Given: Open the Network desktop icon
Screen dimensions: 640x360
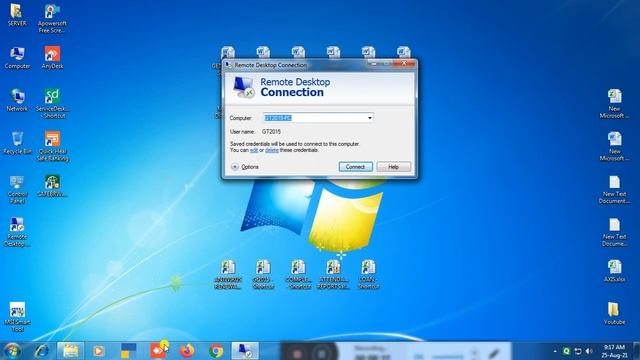Looking at the screenshot, I should tap(17, 100).
